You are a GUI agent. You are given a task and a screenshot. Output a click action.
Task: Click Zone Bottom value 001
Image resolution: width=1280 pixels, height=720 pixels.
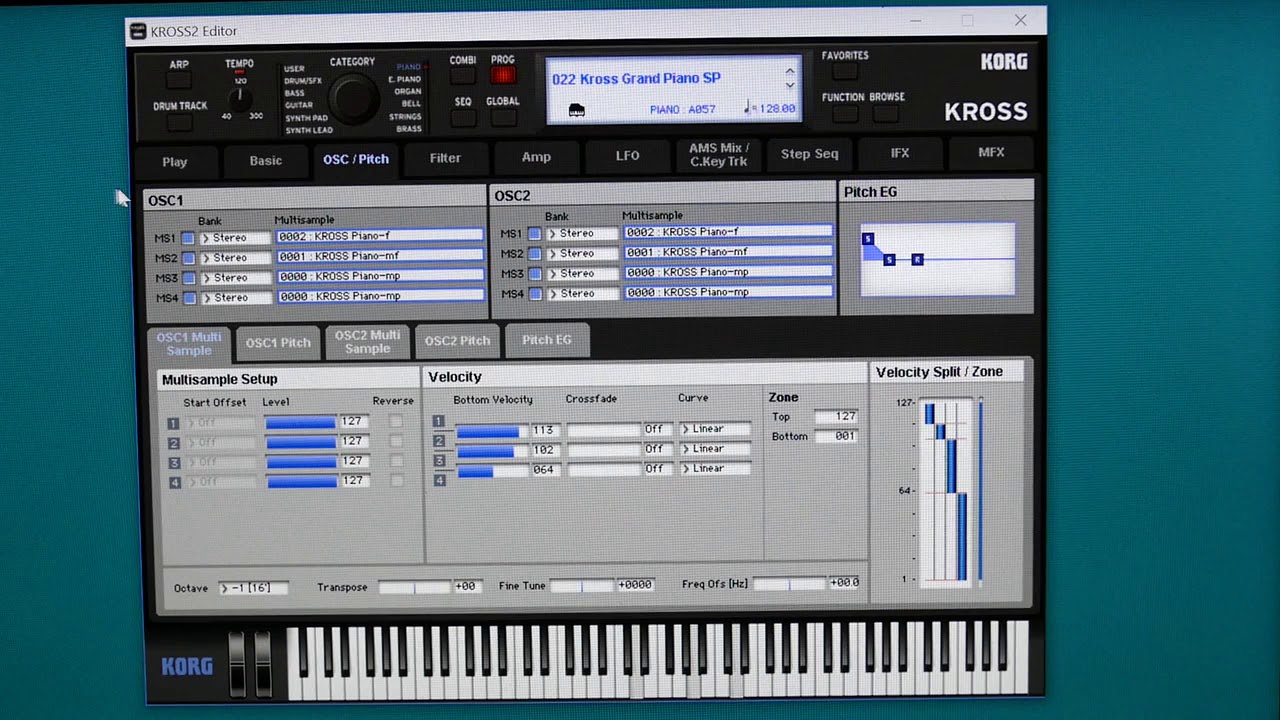(x=836, y=436)
